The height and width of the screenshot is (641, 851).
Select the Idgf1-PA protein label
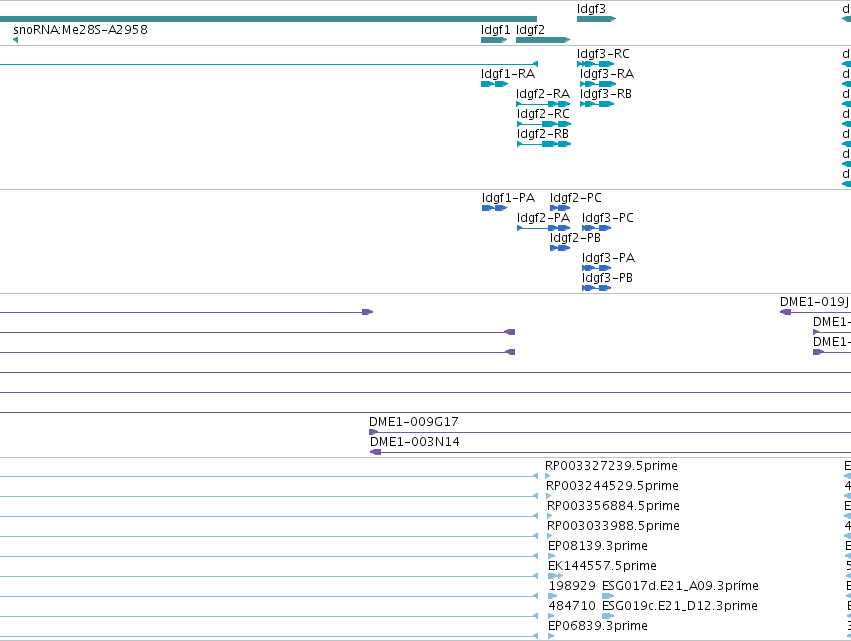point(508,198)
